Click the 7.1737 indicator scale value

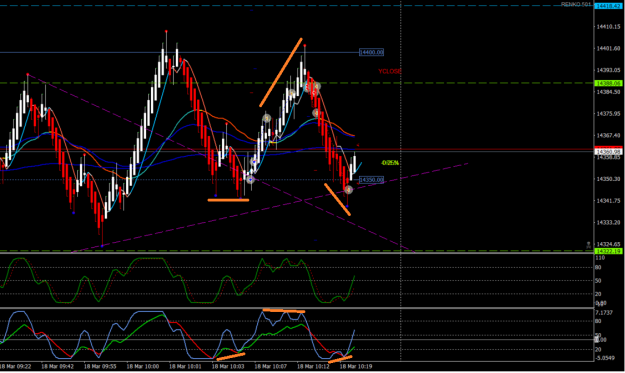pyautogui.click(x=604, y=313)
